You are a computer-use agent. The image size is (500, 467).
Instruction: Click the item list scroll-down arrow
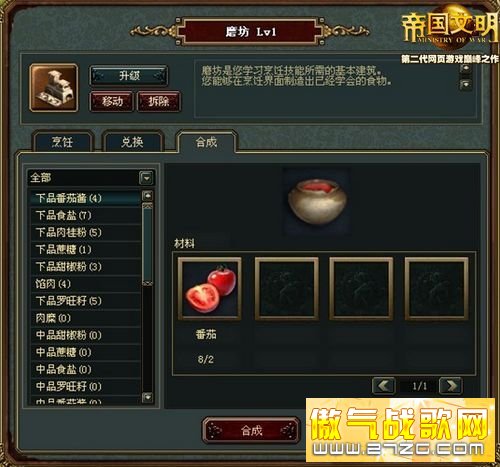tap(147, 397)
